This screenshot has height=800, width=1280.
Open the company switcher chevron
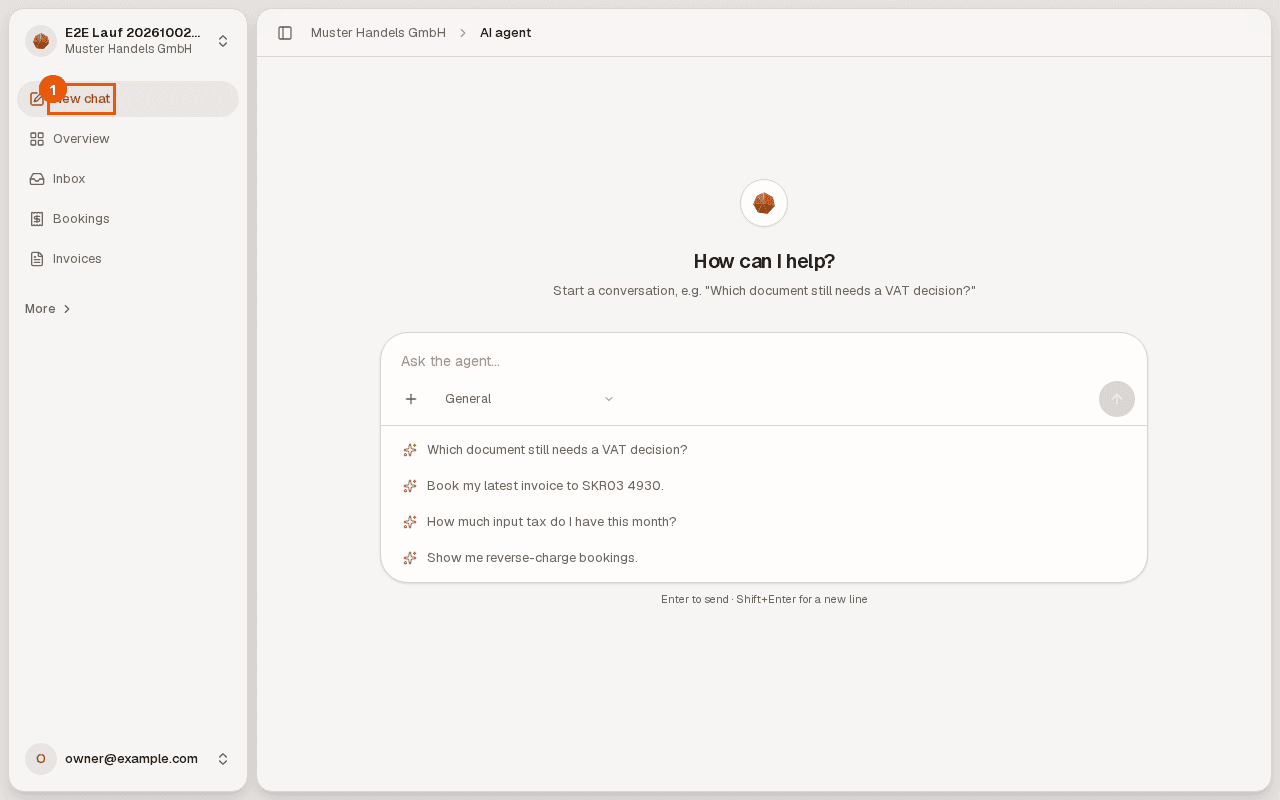(223, 41)
